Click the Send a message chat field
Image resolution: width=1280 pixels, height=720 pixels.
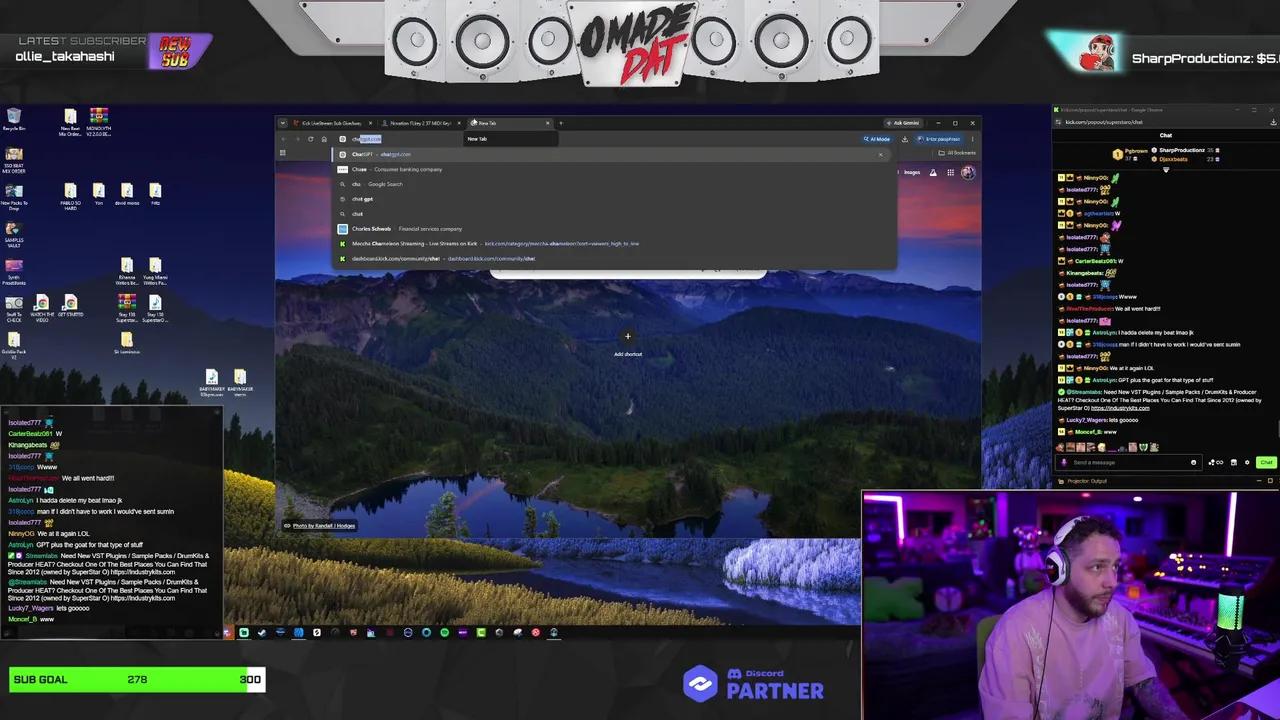[x=1128, y=462]
